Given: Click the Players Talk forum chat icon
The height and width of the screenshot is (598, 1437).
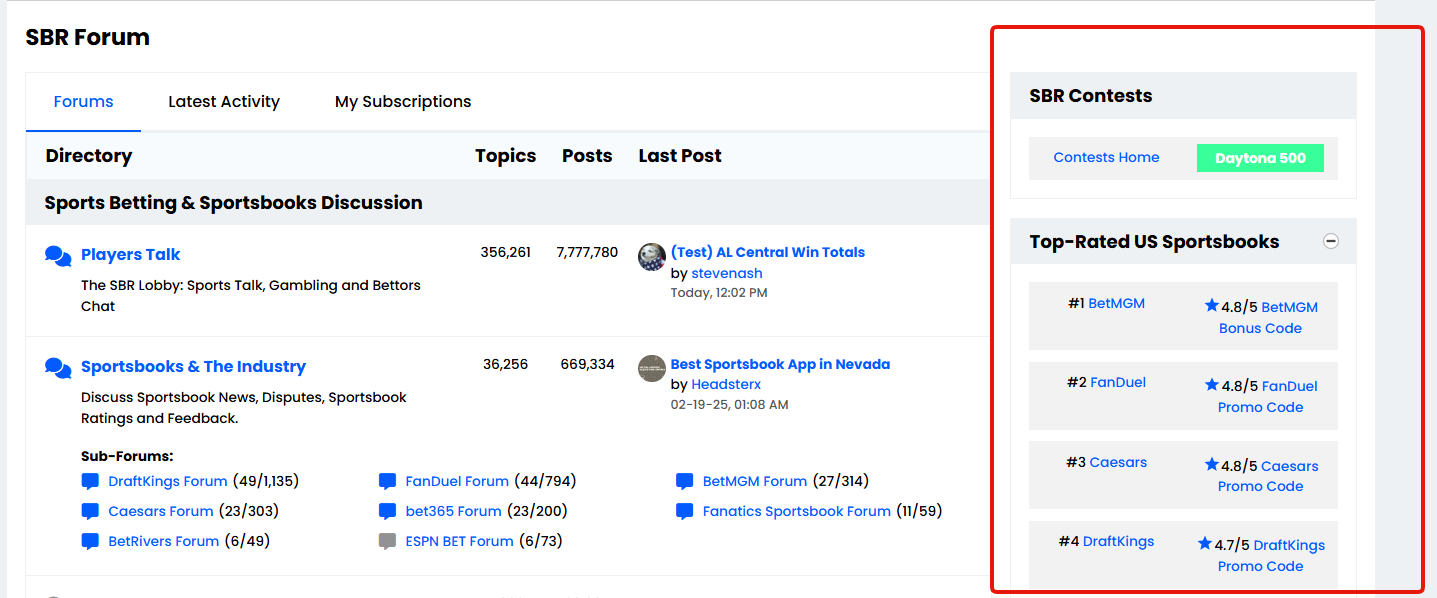Looking at the screenshot, I should pyautogui.click(x=58, y=255).
